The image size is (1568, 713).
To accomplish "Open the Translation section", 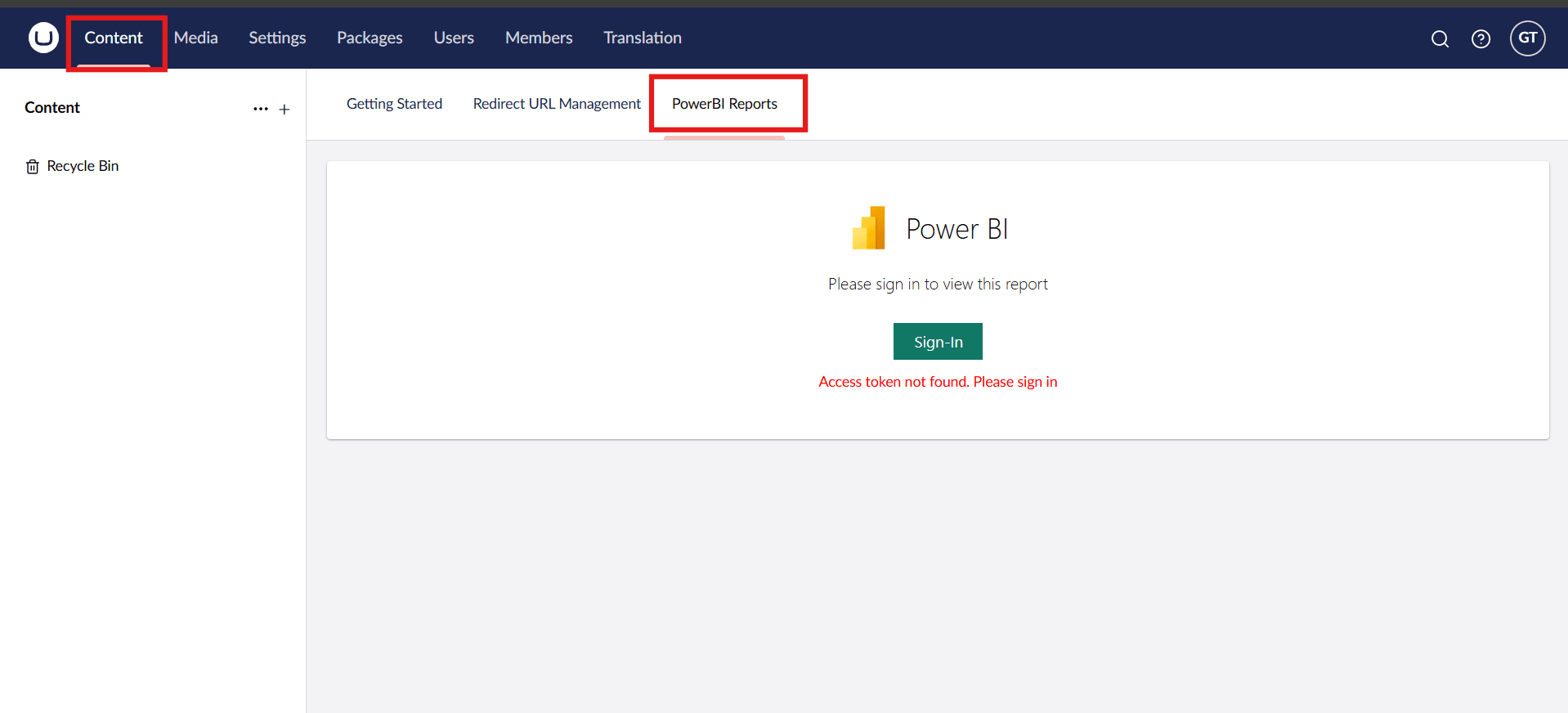I will 643,38.
